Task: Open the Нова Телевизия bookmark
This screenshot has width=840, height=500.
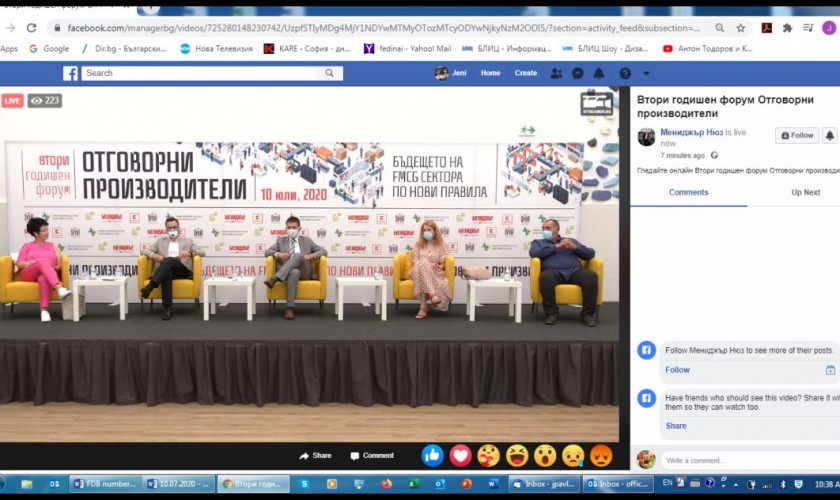Action: click(x=216, y=49)
